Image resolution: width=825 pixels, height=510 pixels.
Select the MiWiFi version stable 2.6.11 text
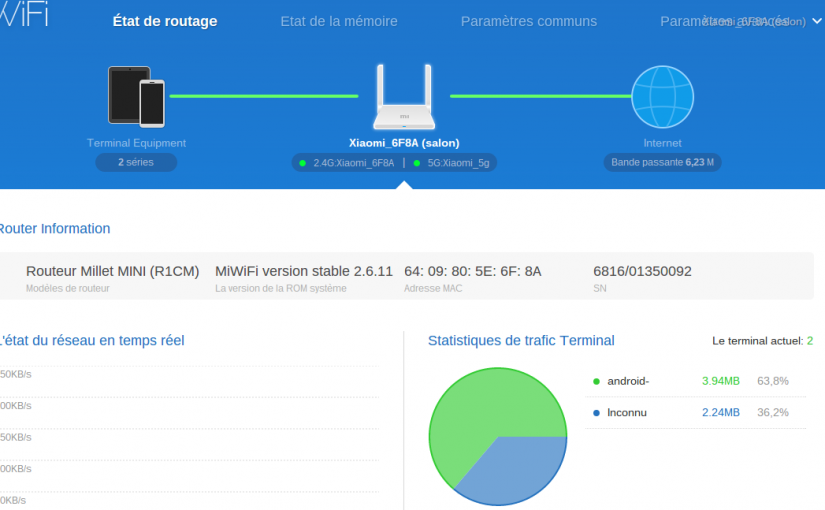coord(304,271)
